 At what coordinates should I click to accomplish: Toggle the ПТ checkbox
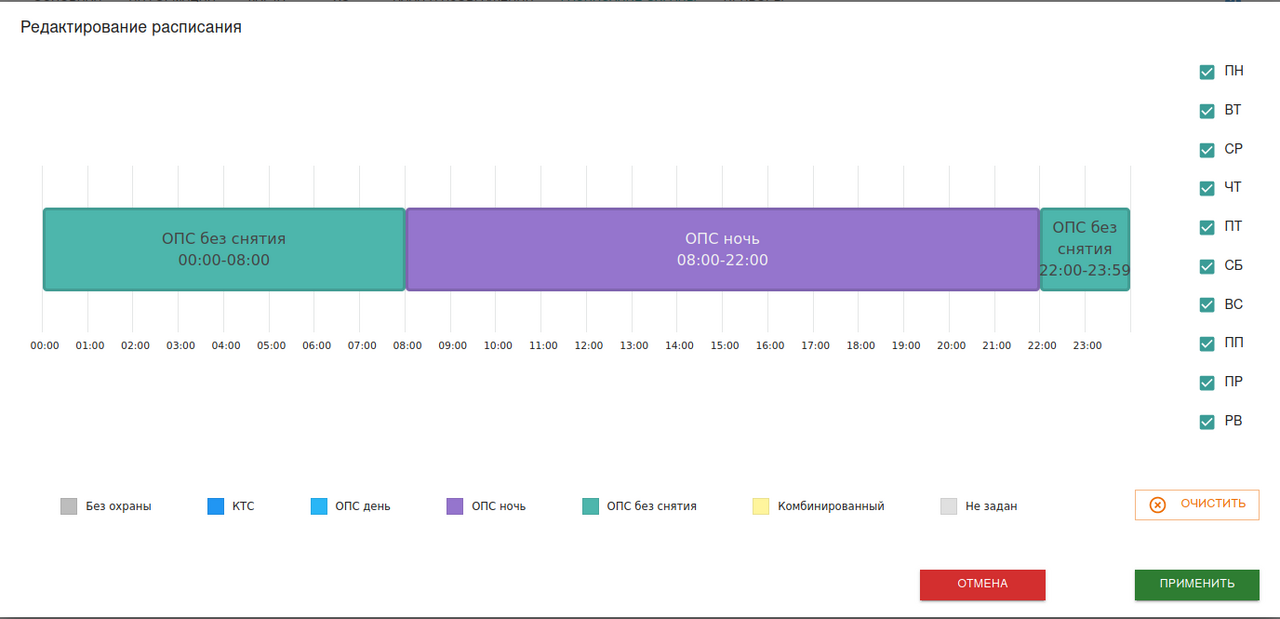pos(1207,227)
